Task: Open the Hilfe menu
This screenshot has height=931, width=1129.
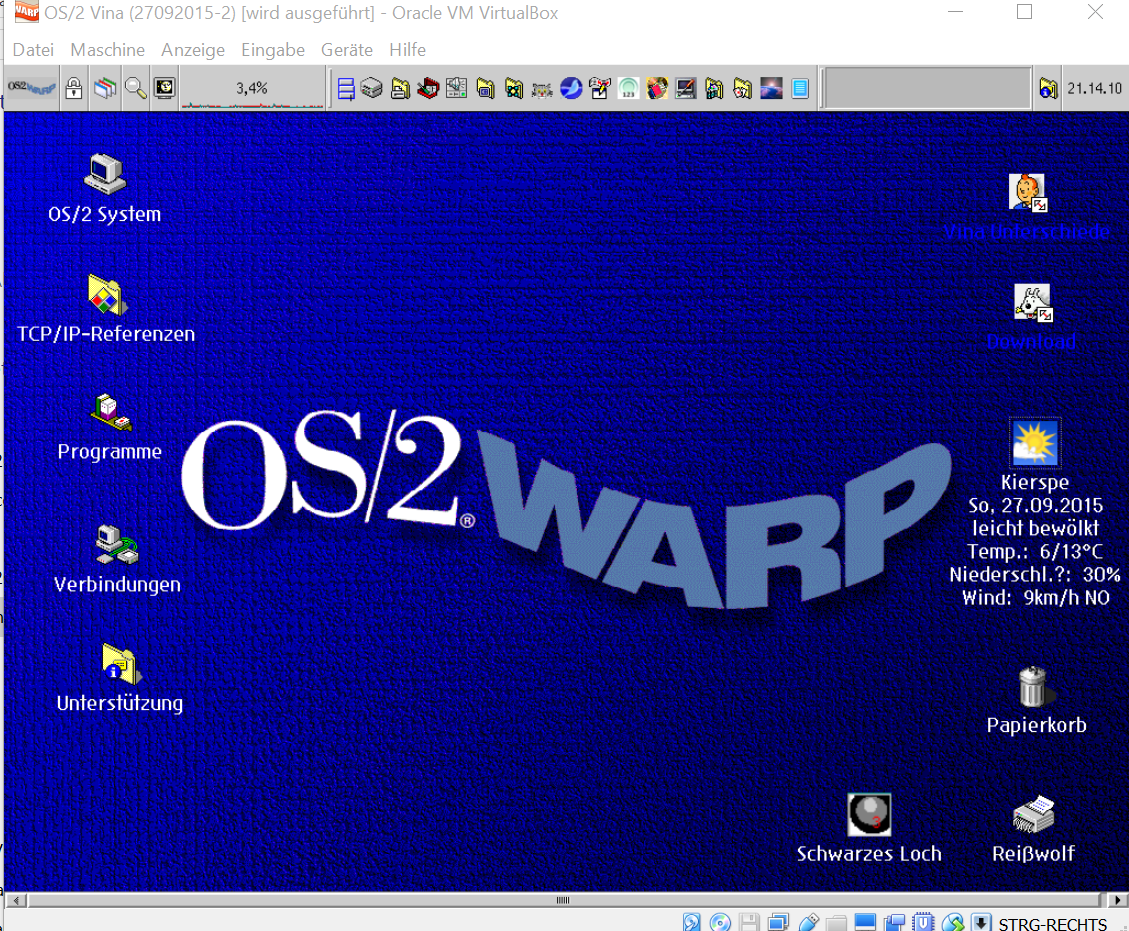Action: click(x=408, y=50)
